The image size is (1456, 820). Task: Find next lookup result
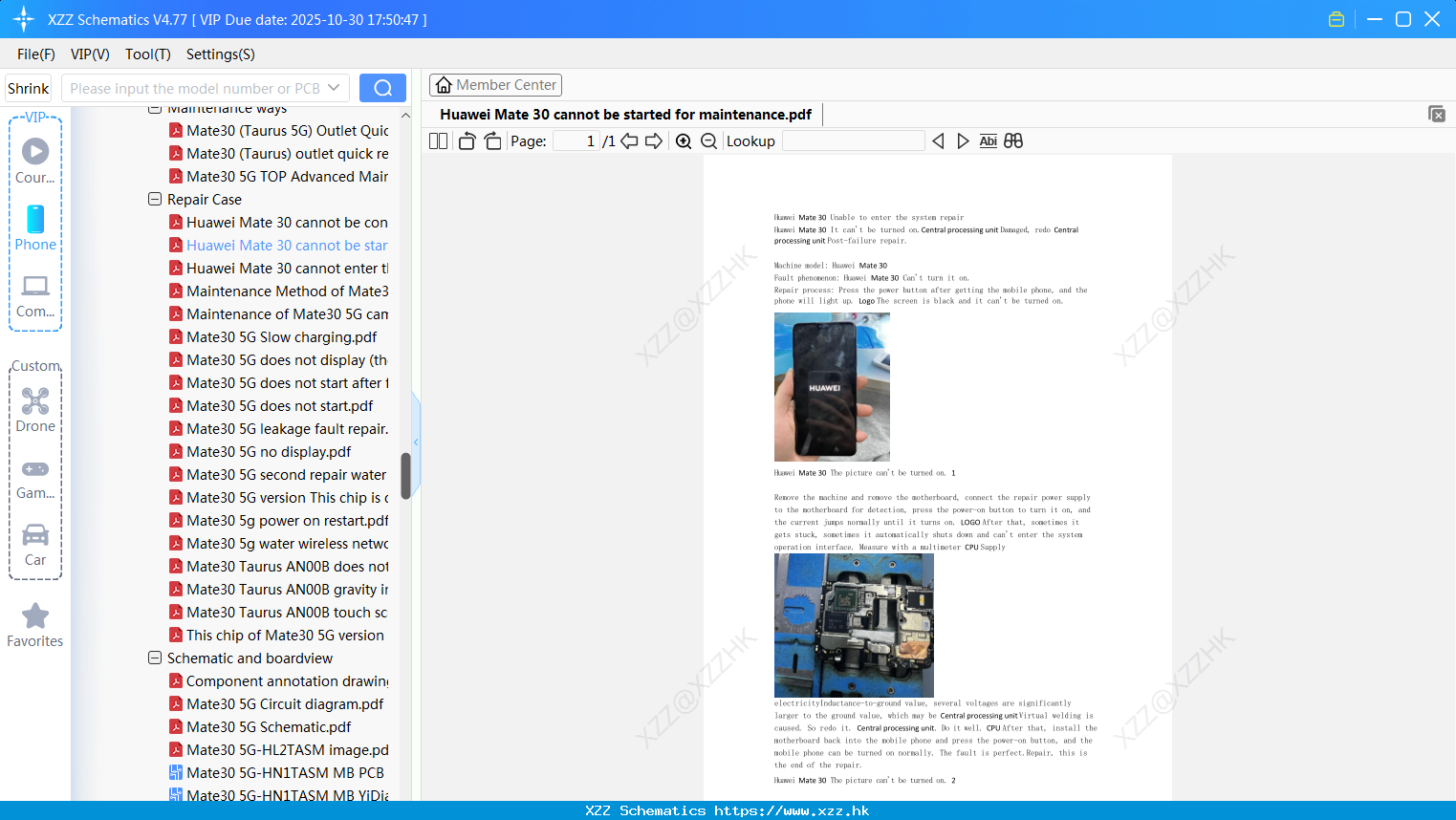coord(963,140)
